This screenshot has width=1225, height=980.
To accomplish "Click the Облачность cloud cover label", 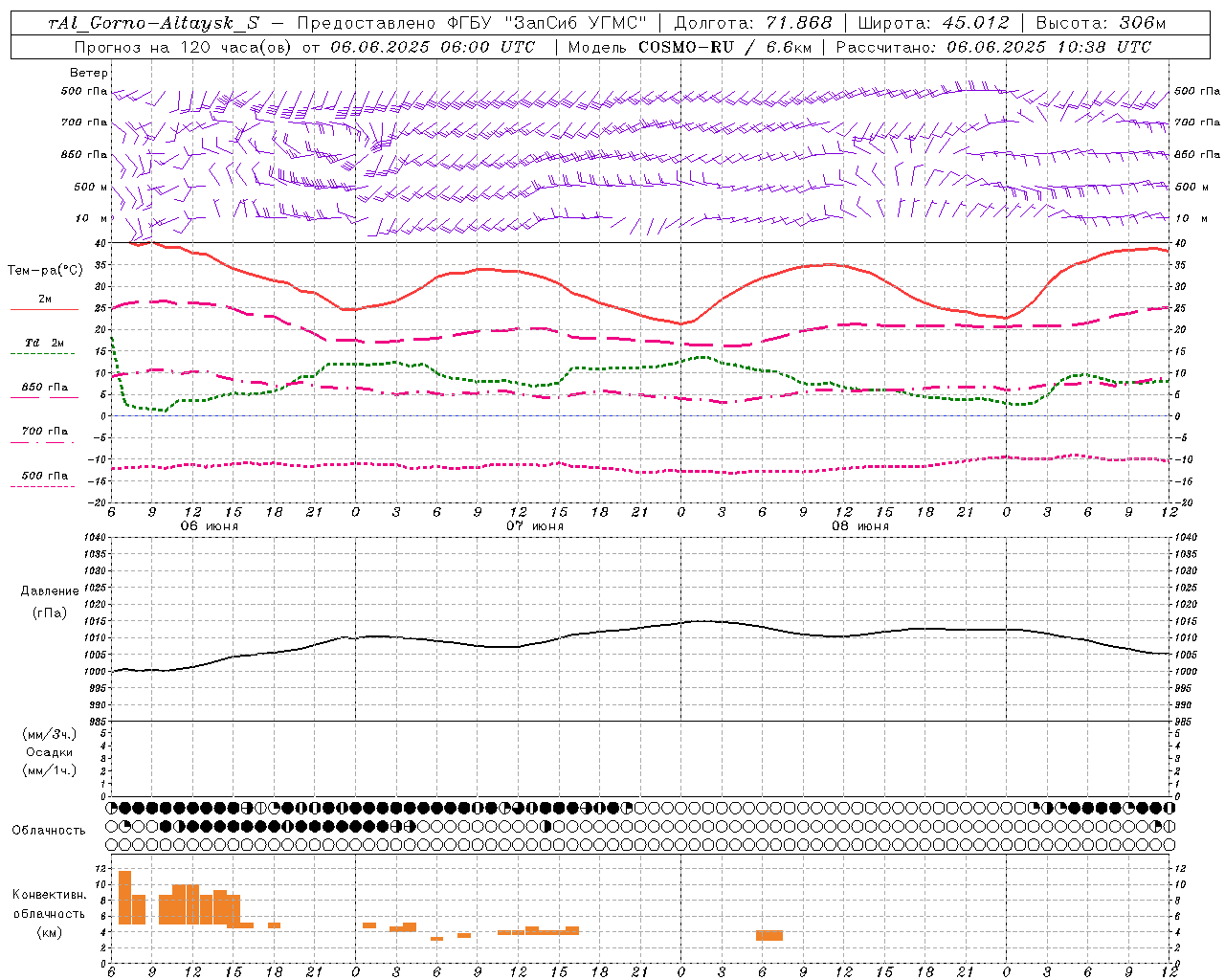I will [x=49, y=830].
